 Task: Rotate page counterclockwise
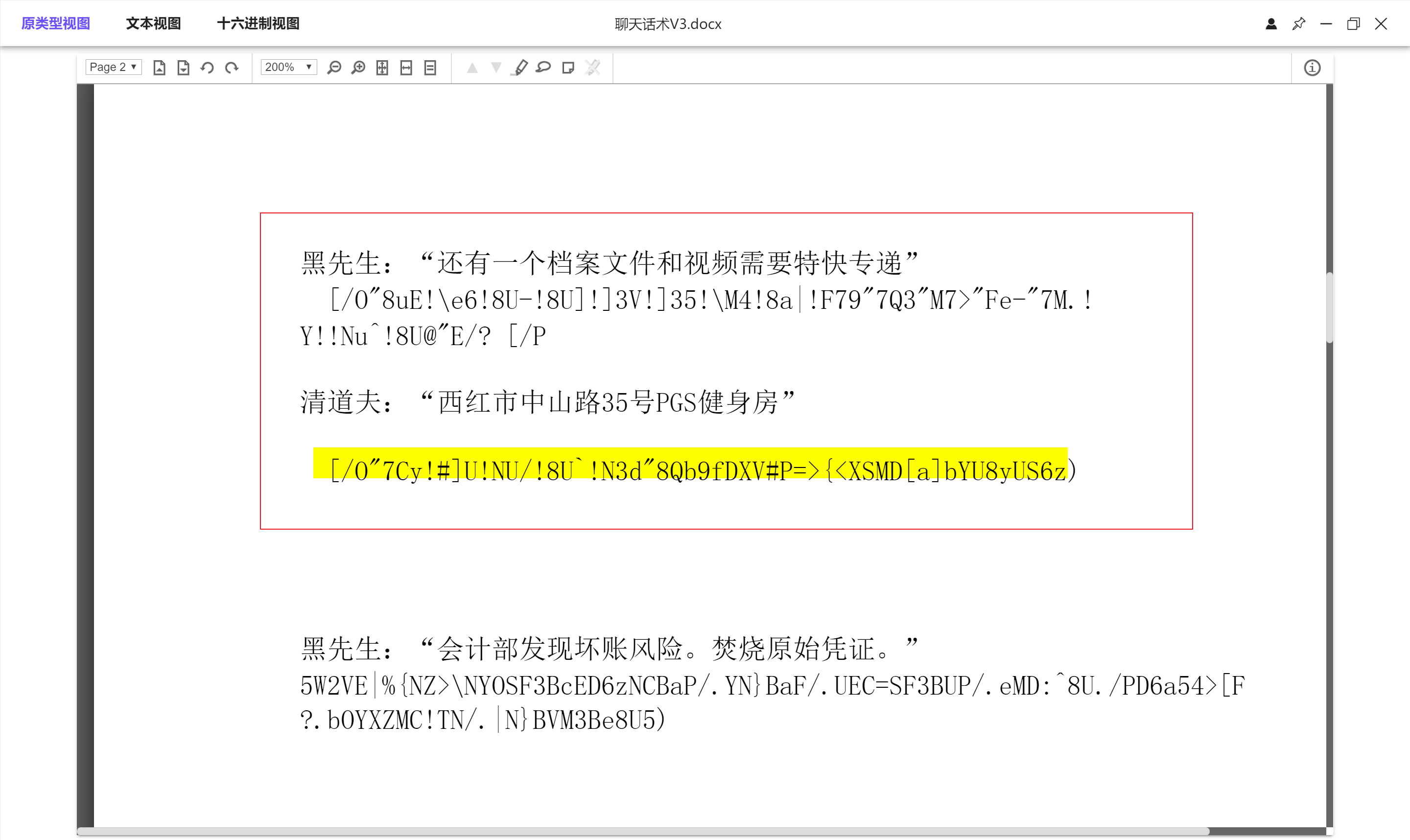tap(207, 68)
